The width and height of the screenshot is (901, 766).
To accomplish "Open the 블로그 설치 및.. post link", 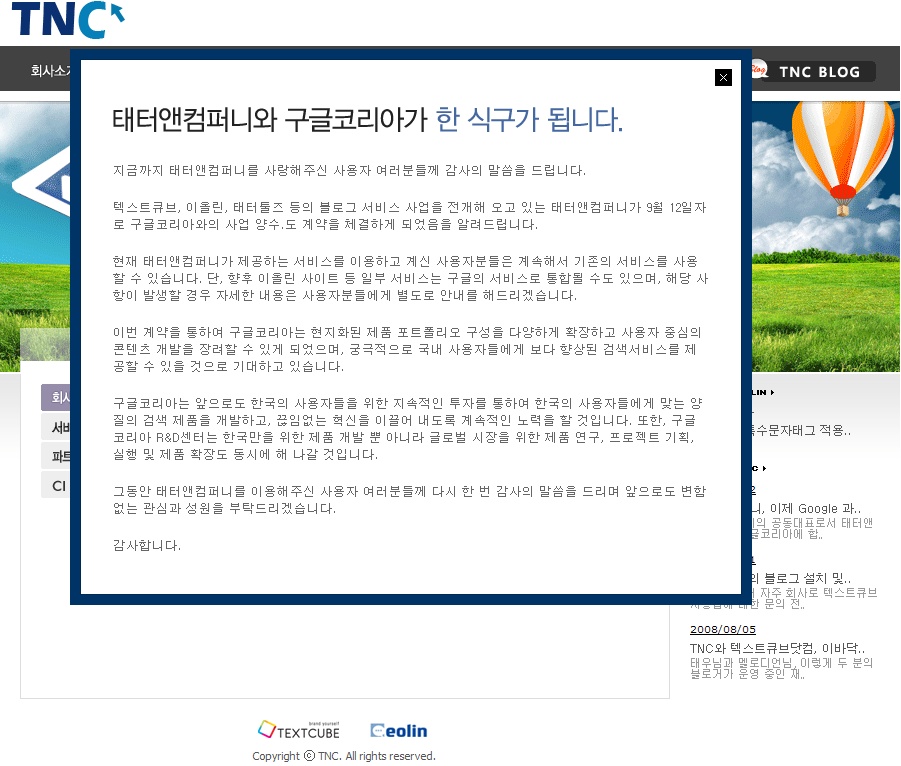I will point(801,578).
